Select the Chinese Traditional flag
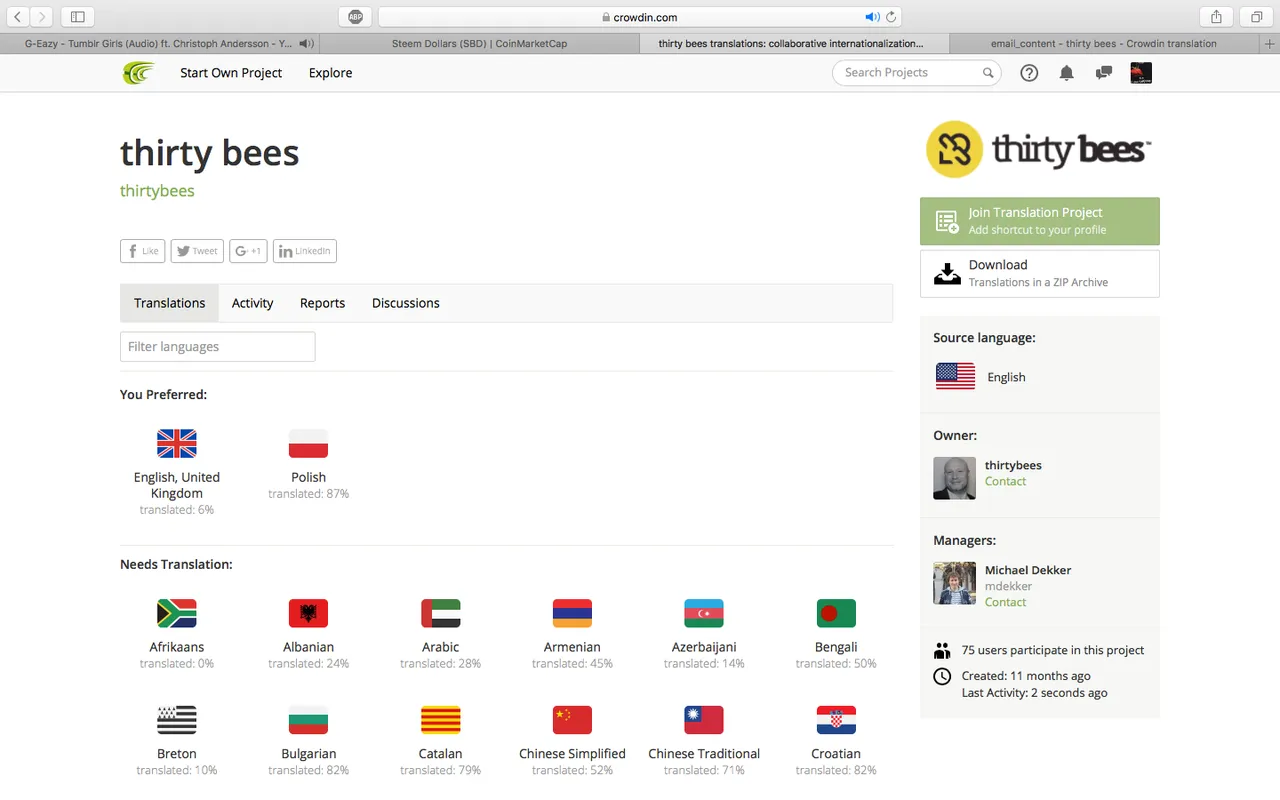This screenshot has height=800, width=1280. tap(704, 720)
